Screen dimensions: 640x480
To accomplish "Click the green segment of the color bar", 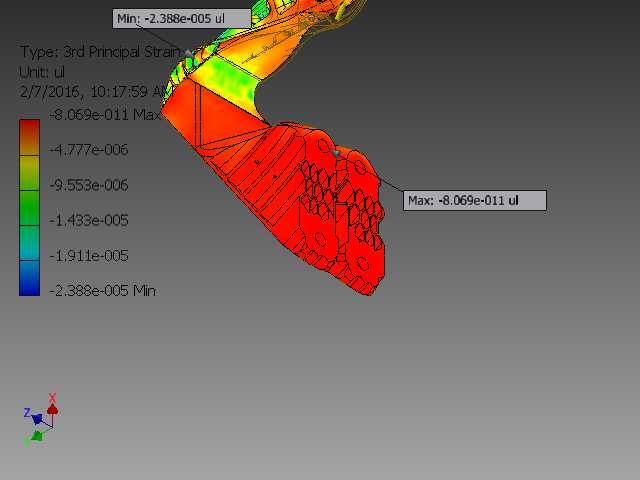I will coord(29,208).
